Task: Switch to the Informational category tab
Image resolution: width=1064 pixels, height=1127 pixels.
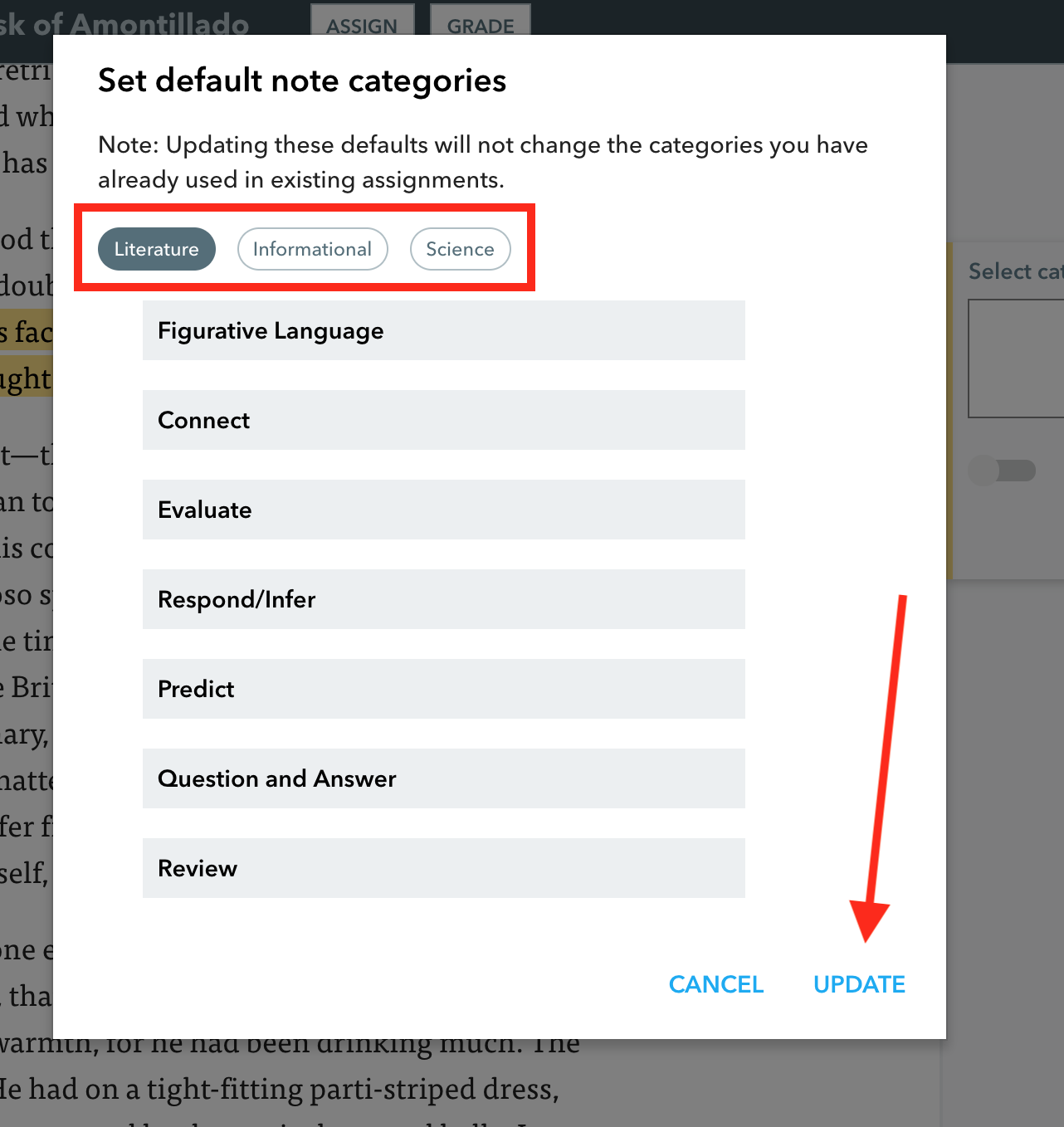Action: (x=312, y=249)
